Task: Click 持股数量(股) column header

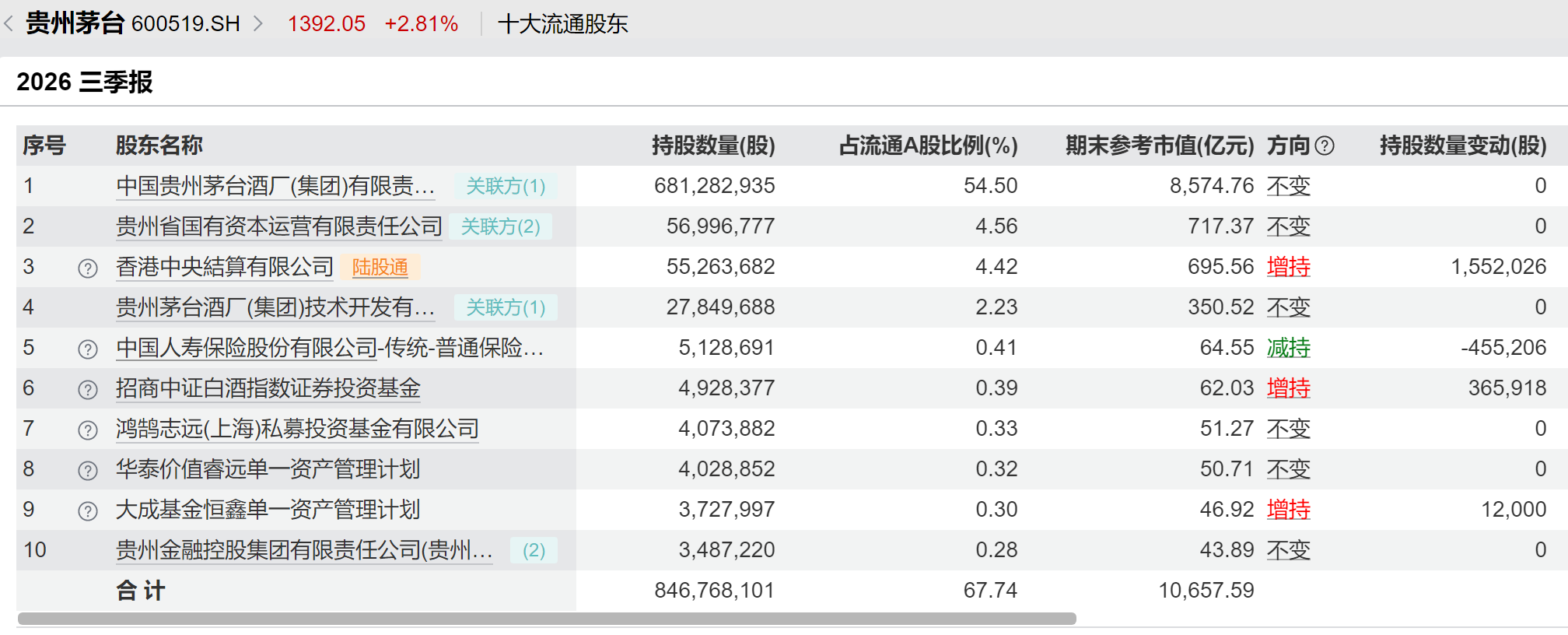Action: 713,146
